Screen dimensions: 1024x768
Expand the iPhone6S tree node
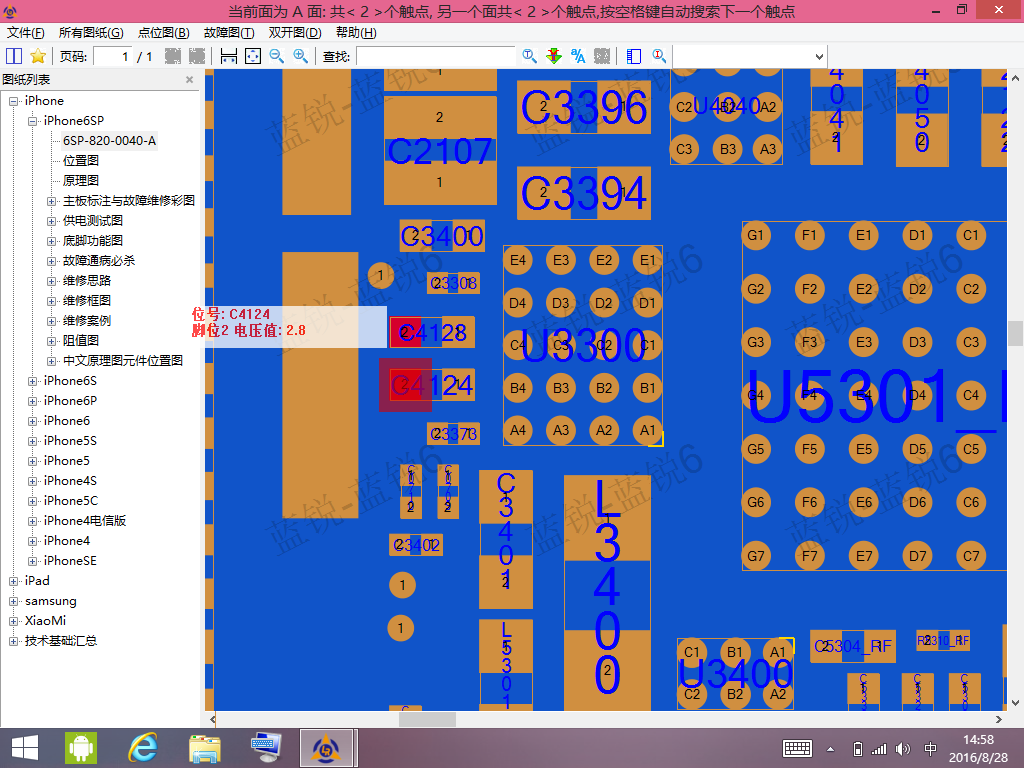32,381
